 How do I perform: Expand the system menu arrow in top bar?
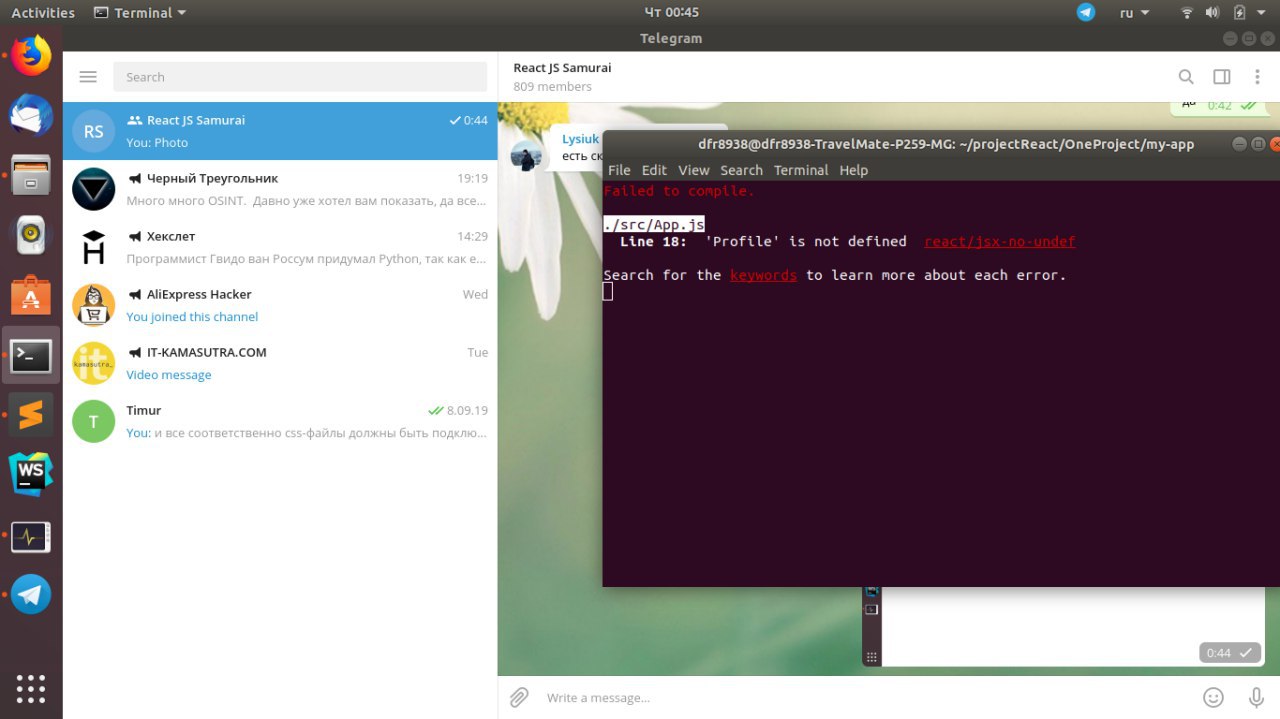[1264, 12]
